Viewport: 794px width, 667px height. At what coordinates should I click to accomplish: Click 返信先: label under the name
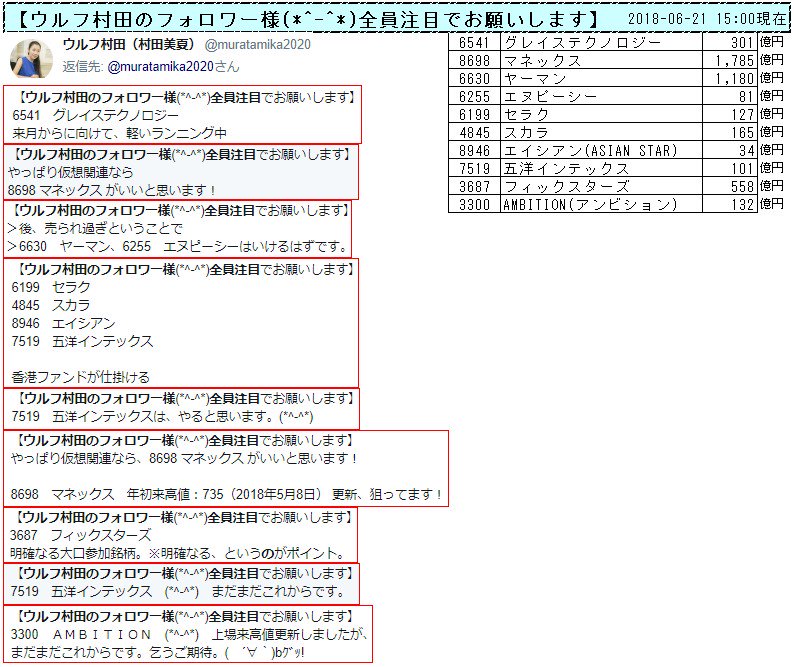click(83, 66)
